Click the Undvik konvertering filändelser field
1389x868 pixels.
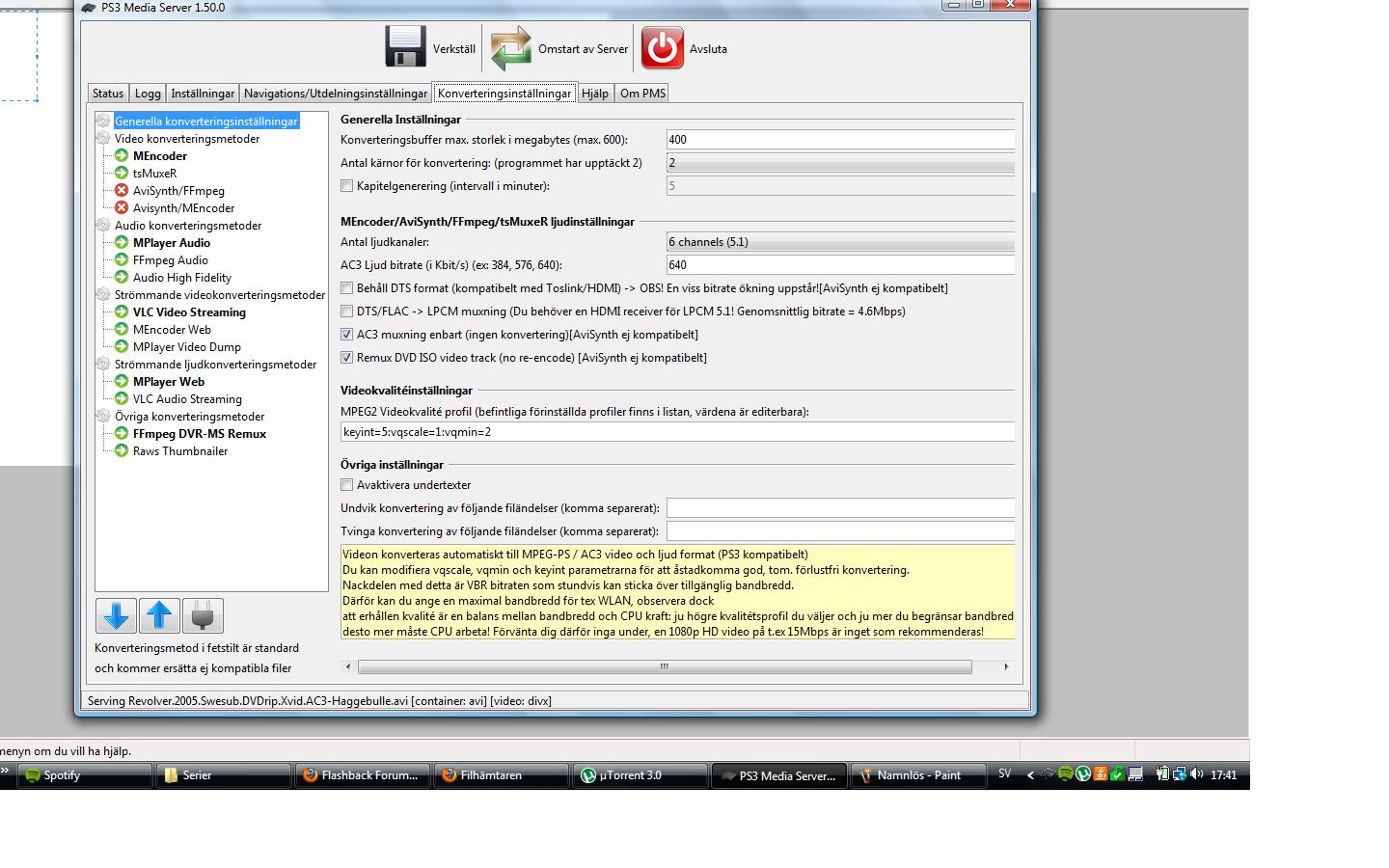(x=840, y=508)
